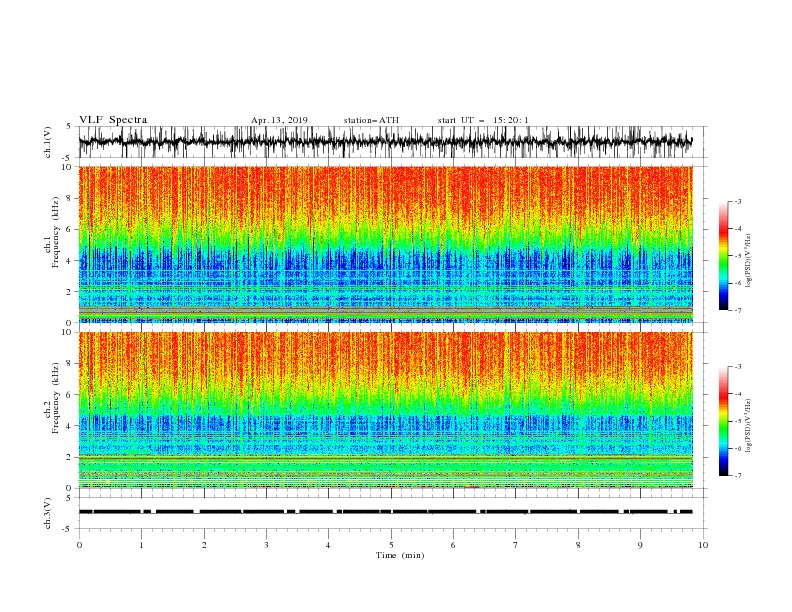Click the ch.1 spectrogram color scale bar
Viewport: 792px width, 612px height.
(x=723, y=256)
